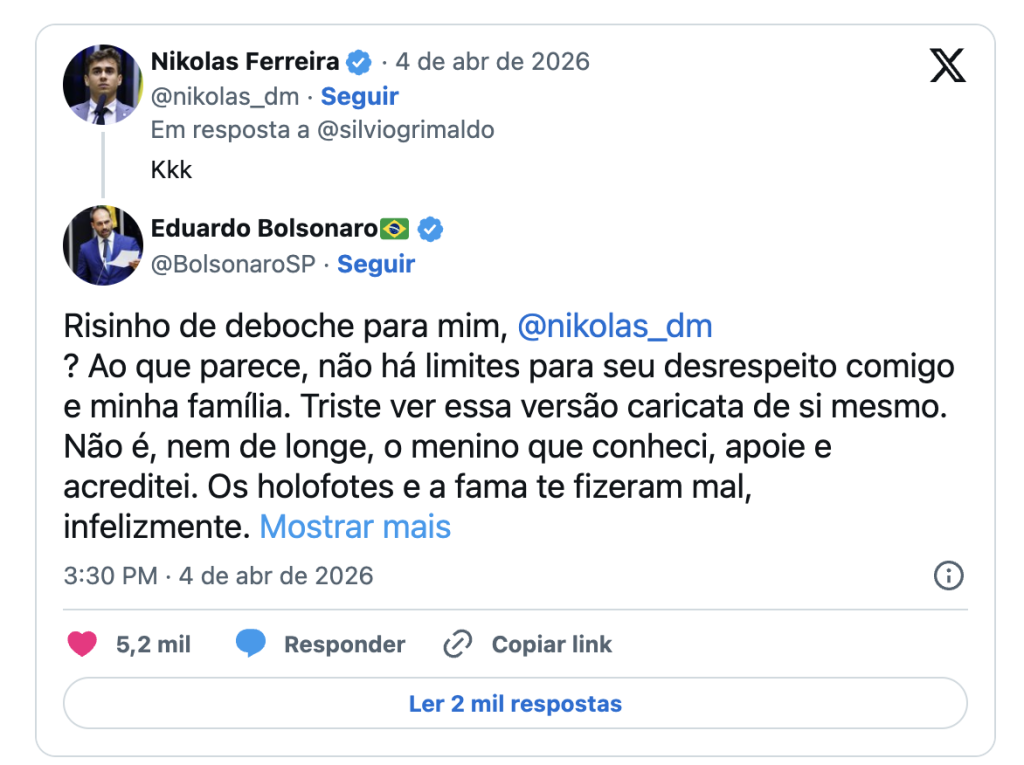
Task: Click the Copiar link text
Action: tap(551, 644)
